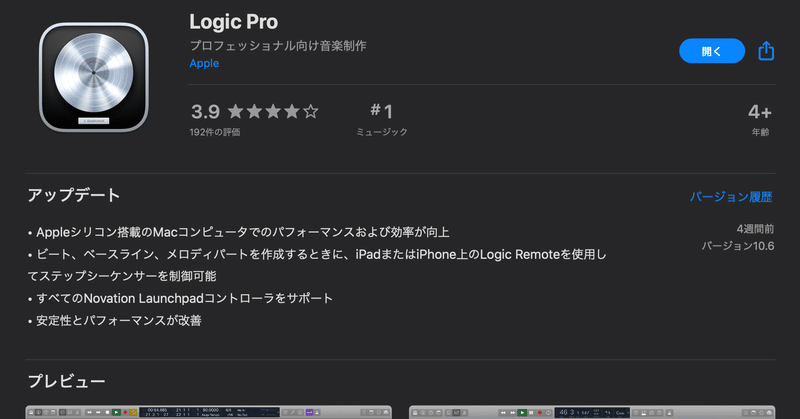Click the star rating row

click(x=273, y=111)
